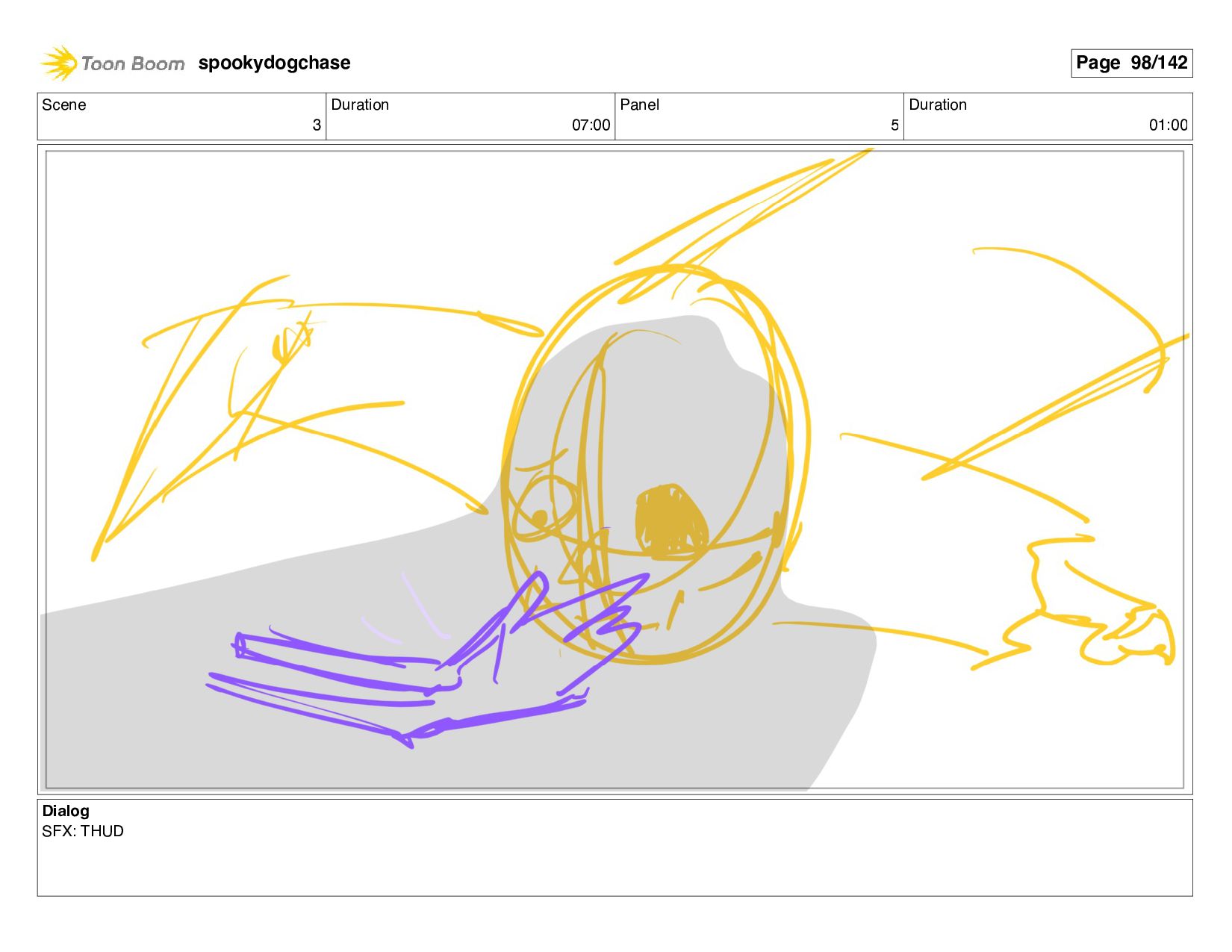Select the panel duration '01:00'

pos(1168,125)
